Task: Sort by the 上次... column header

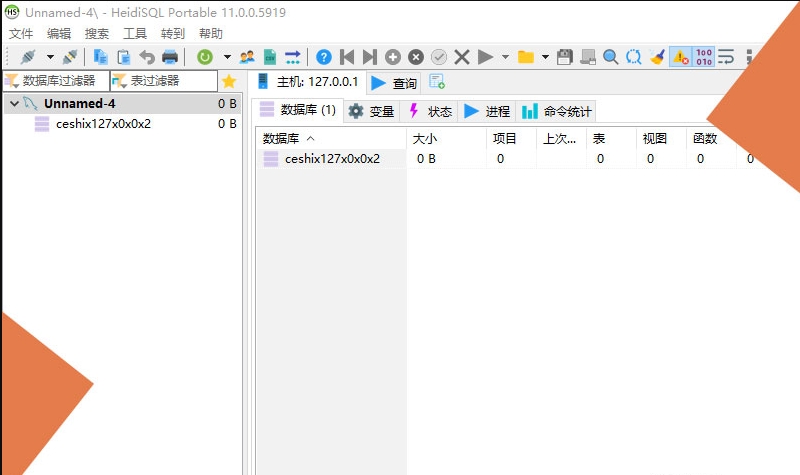Action: (x=561, y=138)
